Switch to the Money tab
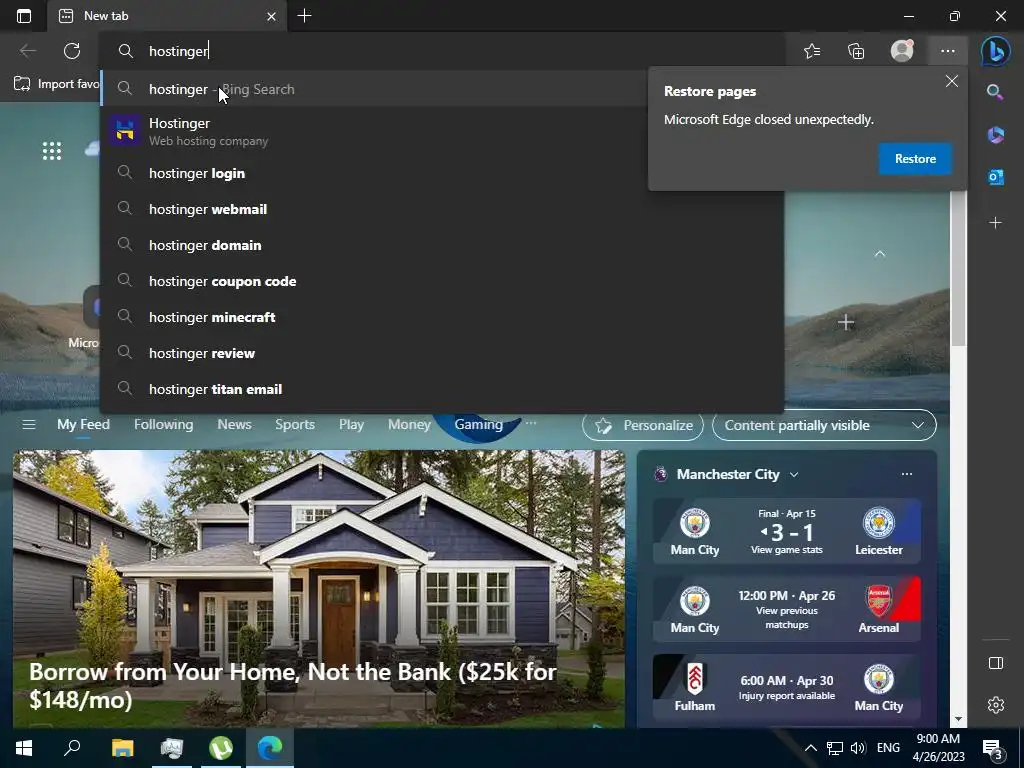This screenshot has width=1024, height=768. pyautogui.click(x=409, y=424)
